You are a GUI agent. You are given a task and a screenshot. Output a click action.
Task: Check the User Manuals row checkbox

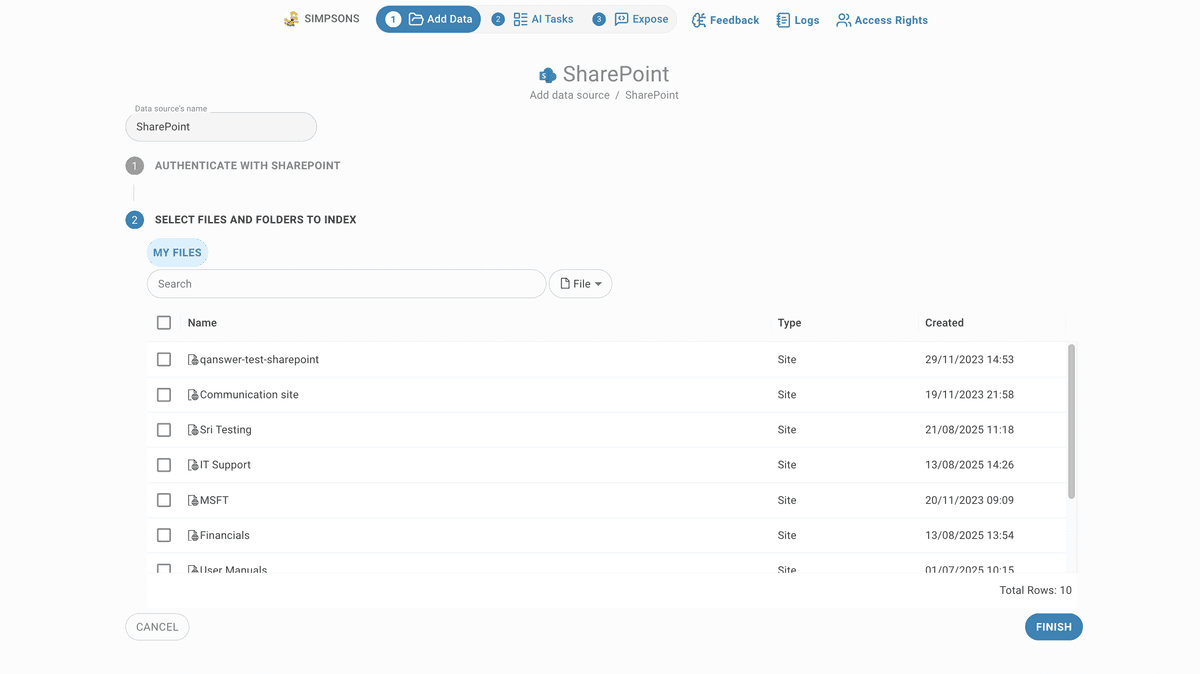pos(164,569)
